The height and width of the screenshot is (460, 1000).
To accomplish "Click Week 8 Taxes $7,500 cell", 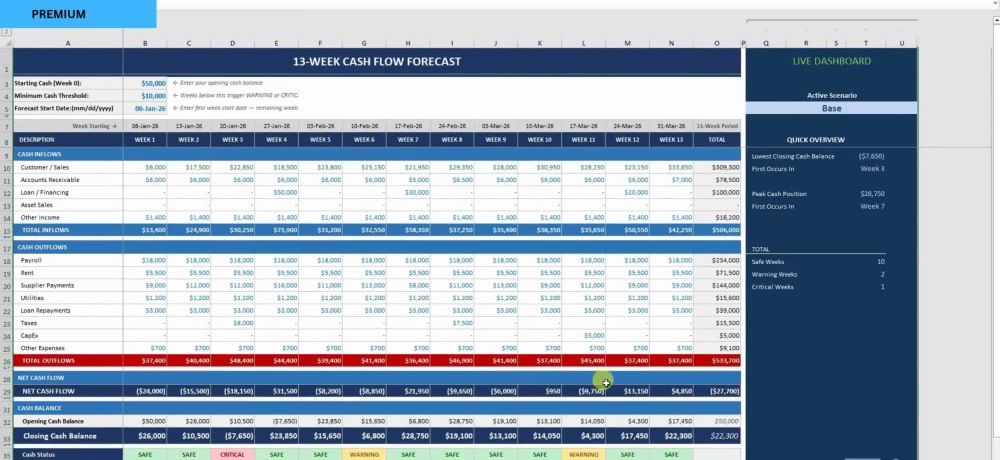I will (x=452, y=323).
